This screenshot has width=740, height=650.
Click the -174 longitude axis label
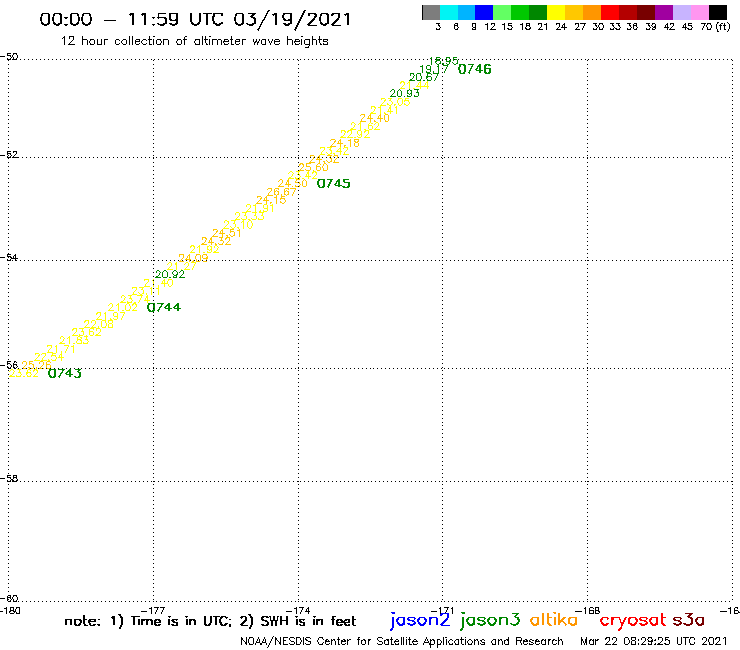click(298, 611)
